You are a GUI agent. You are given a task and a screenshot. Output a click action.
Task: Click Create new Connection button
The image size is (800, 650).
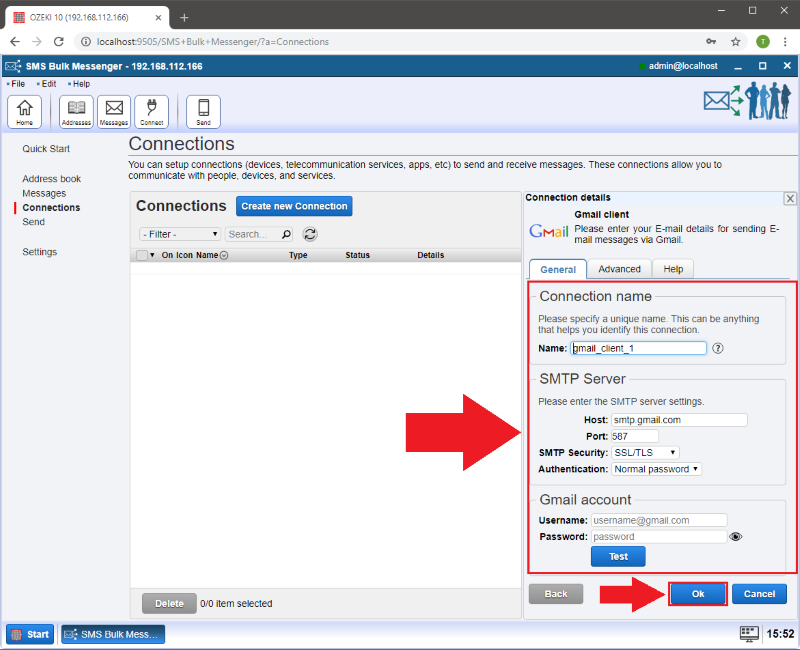(294, 206)
